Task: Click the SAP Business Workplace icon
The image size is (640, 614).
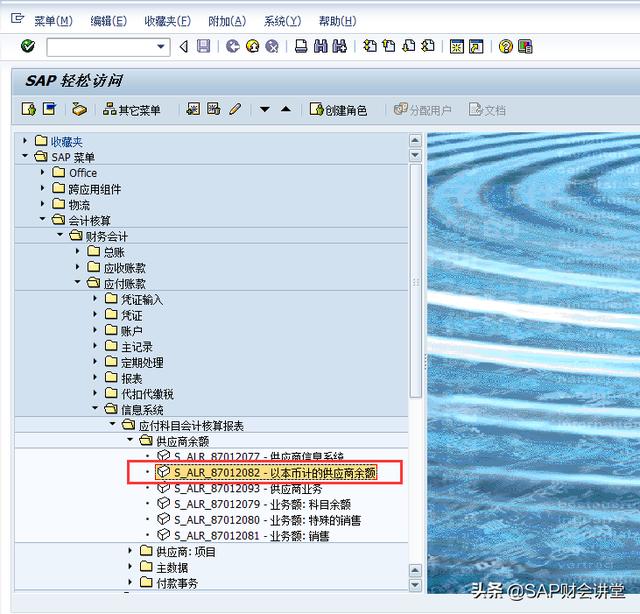Action: 79,109
